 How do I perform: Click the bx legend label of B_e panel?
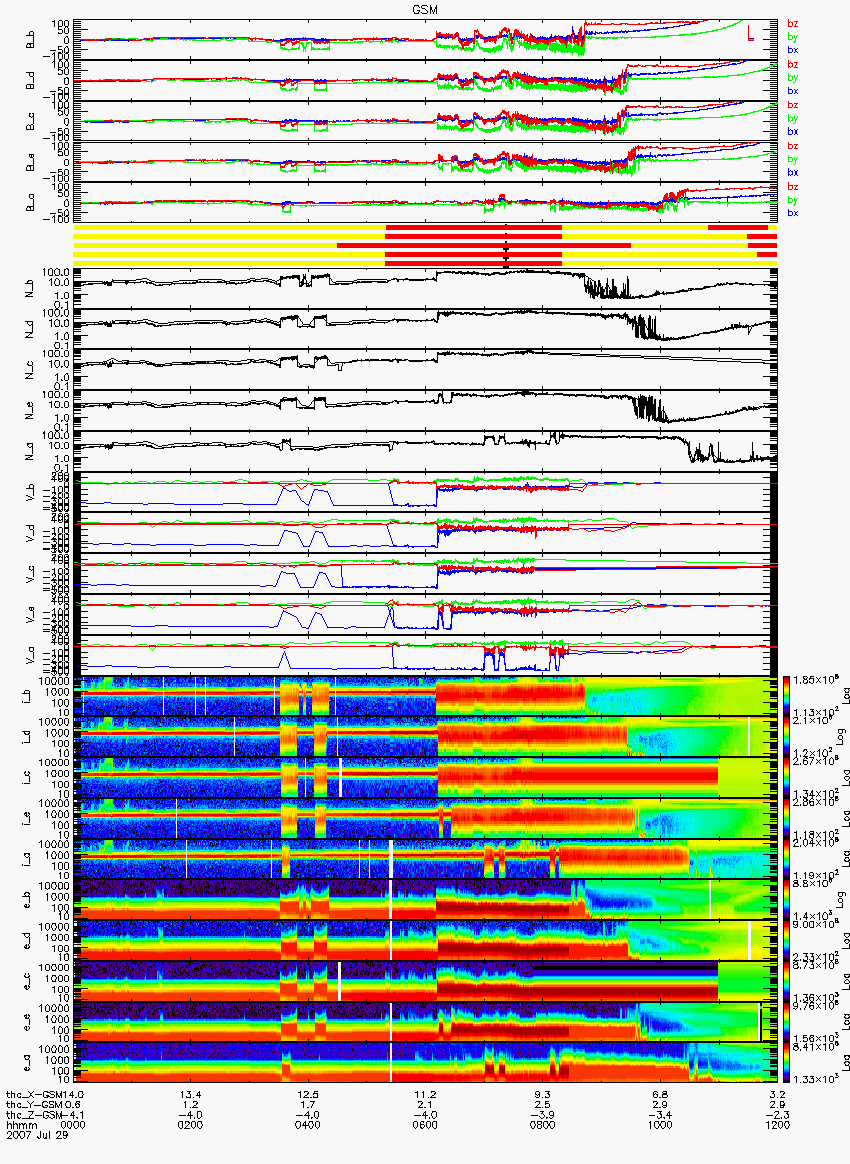pos(792,172)
